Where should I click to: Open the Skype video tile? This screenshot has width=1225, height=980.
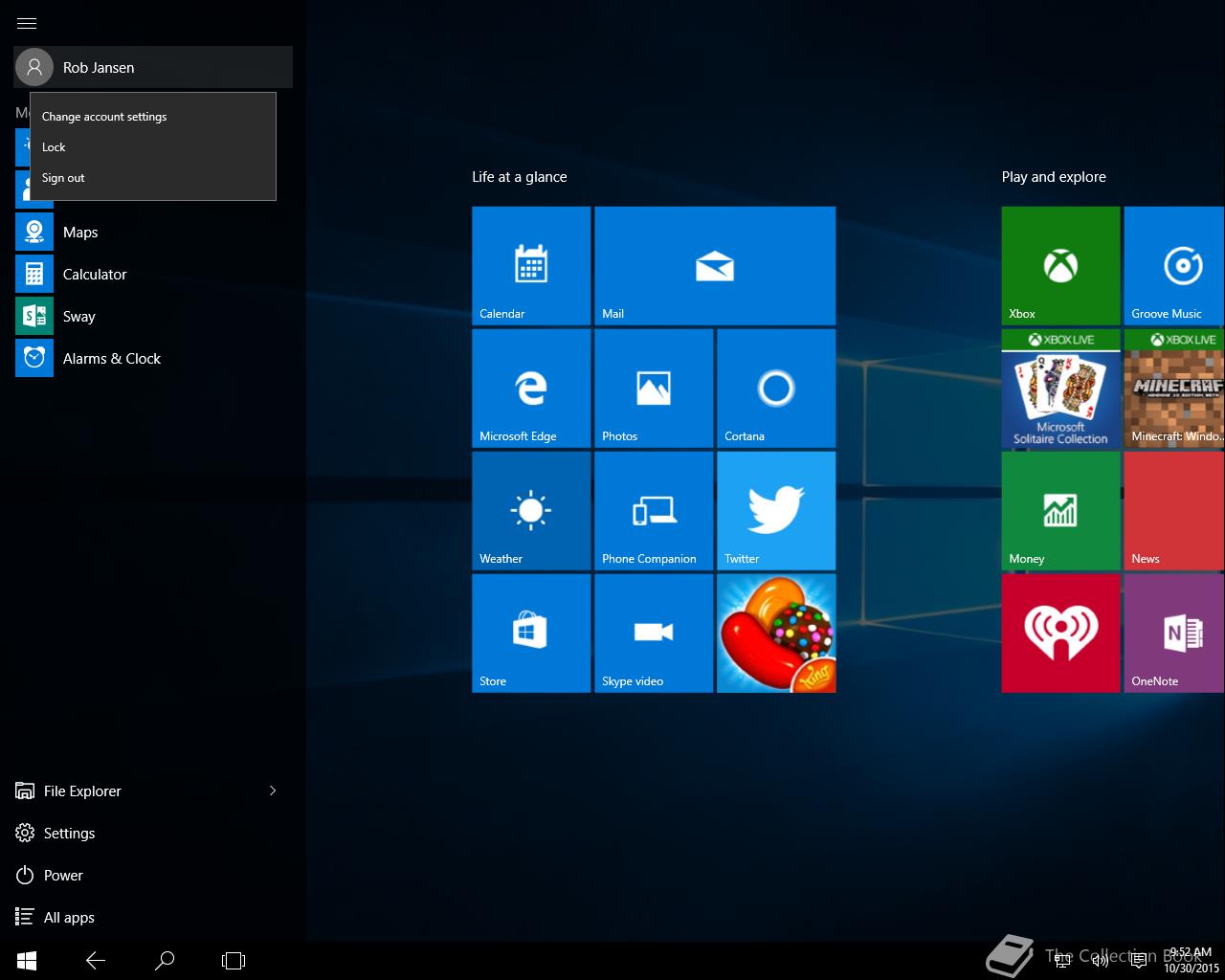[x=654, y=634]
